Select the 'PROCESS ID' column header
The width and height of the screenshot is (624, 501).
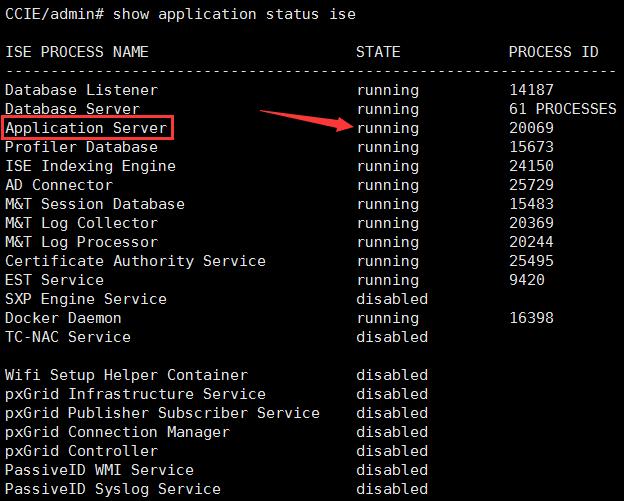click(554, 52)
